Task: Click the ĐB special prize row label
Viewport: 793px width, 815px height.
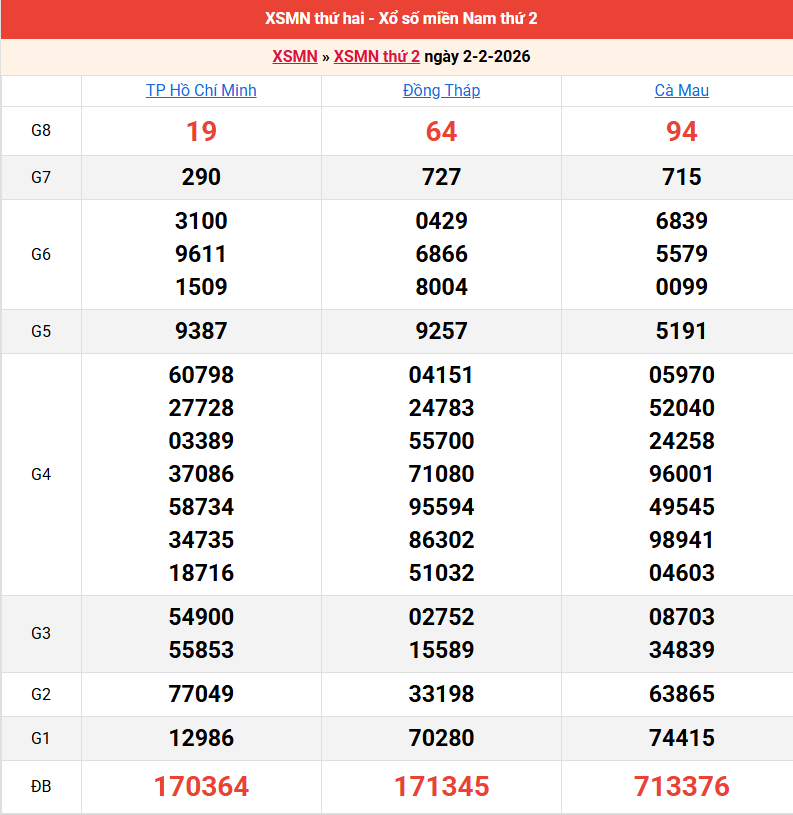Action: (41, 787)
